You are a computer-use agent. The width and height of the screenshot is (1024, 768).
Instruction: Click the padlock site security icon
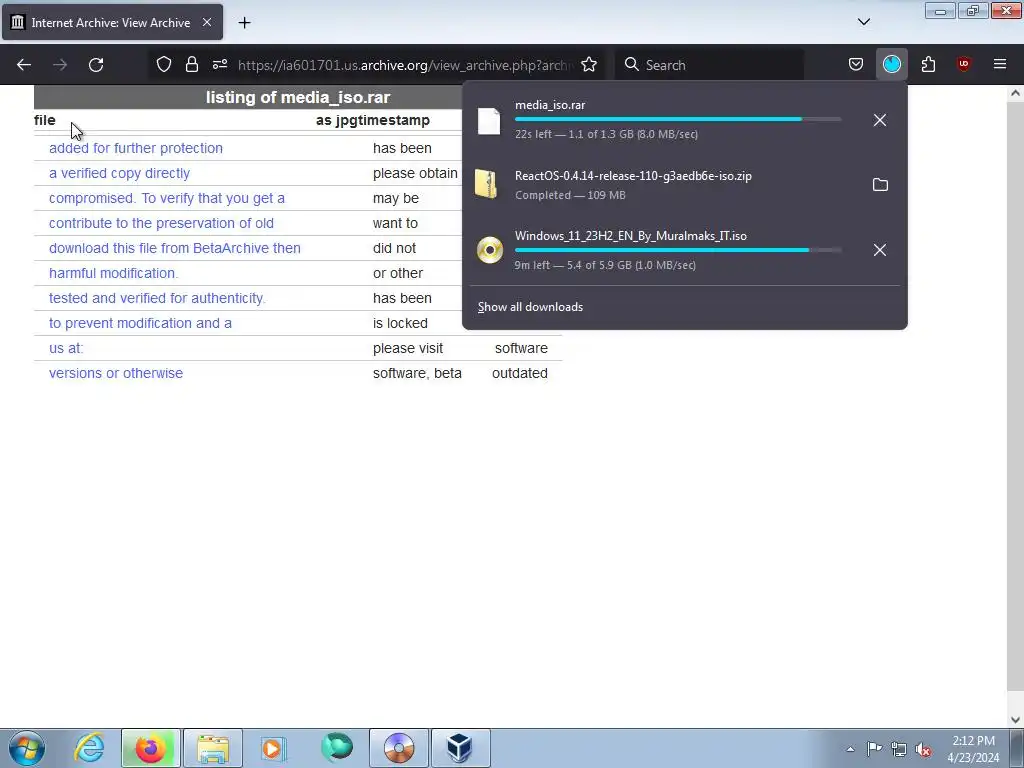click(x=191, y=64)
